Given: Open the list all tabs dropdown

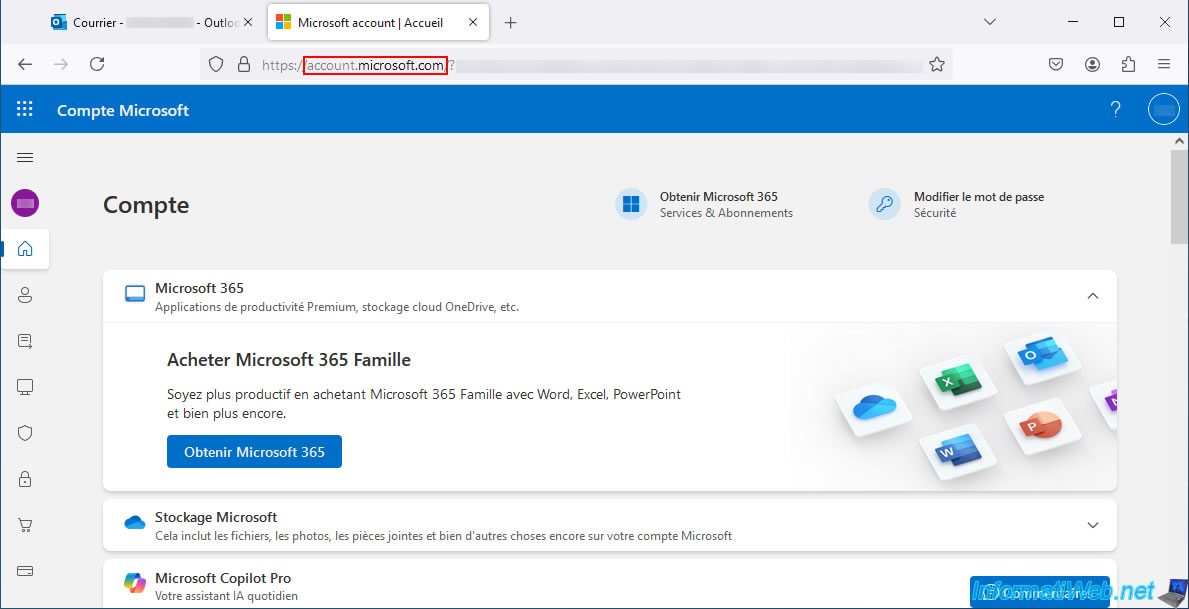Looking at the screenshot, I should (990, 22).
